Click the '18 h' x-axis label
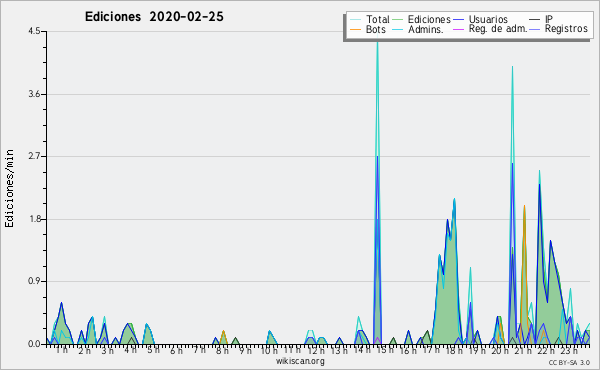The height and width of the screenshot is (370, 600). [x=454, y=350]
